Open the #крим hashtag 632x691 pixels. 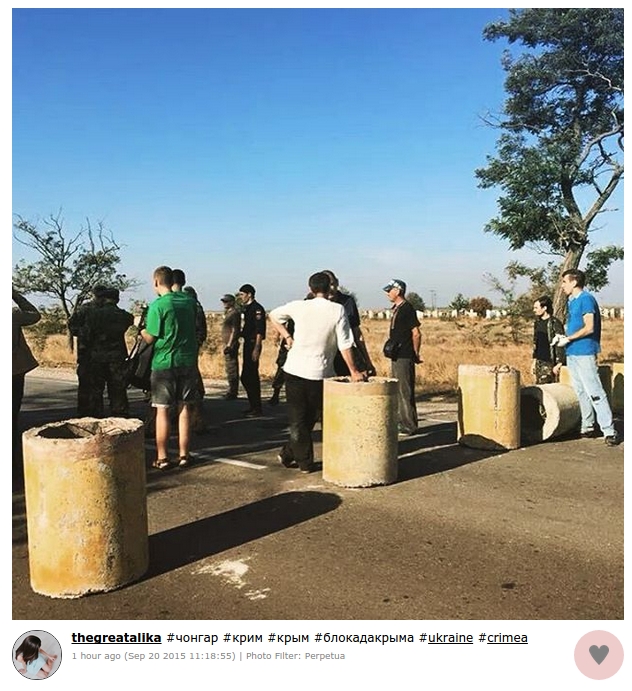243,638
